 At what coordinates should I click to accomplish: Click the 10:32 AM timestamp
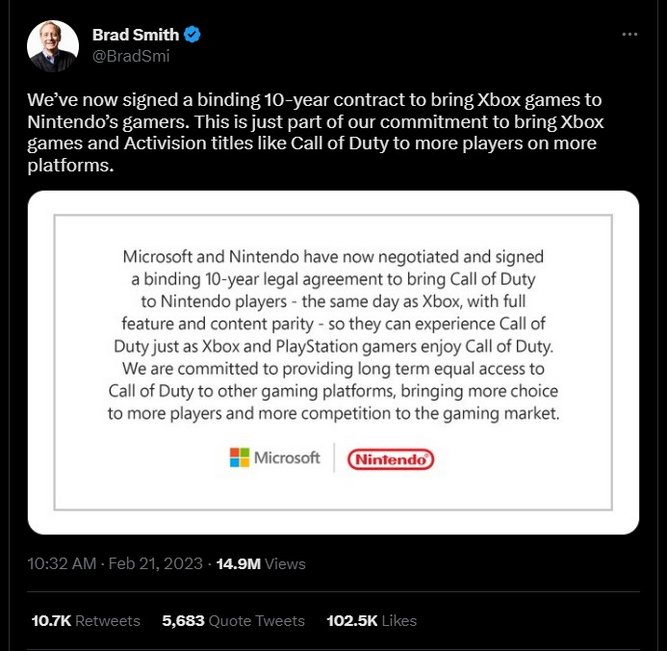click(x=62, y=564)
